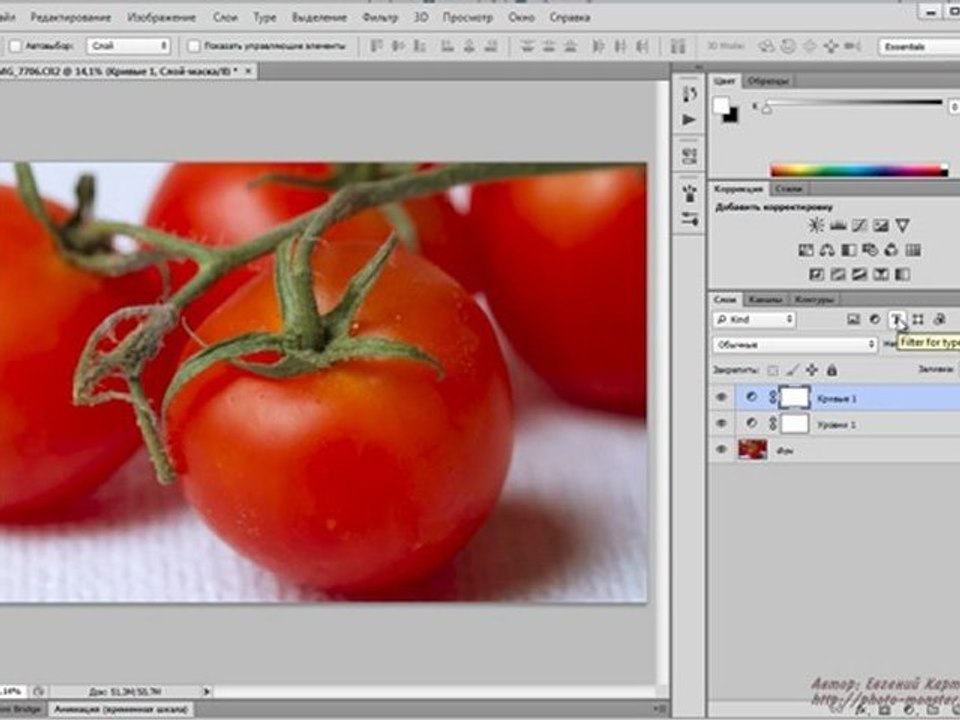Add a Threshold adjustment

pos(860,274)
